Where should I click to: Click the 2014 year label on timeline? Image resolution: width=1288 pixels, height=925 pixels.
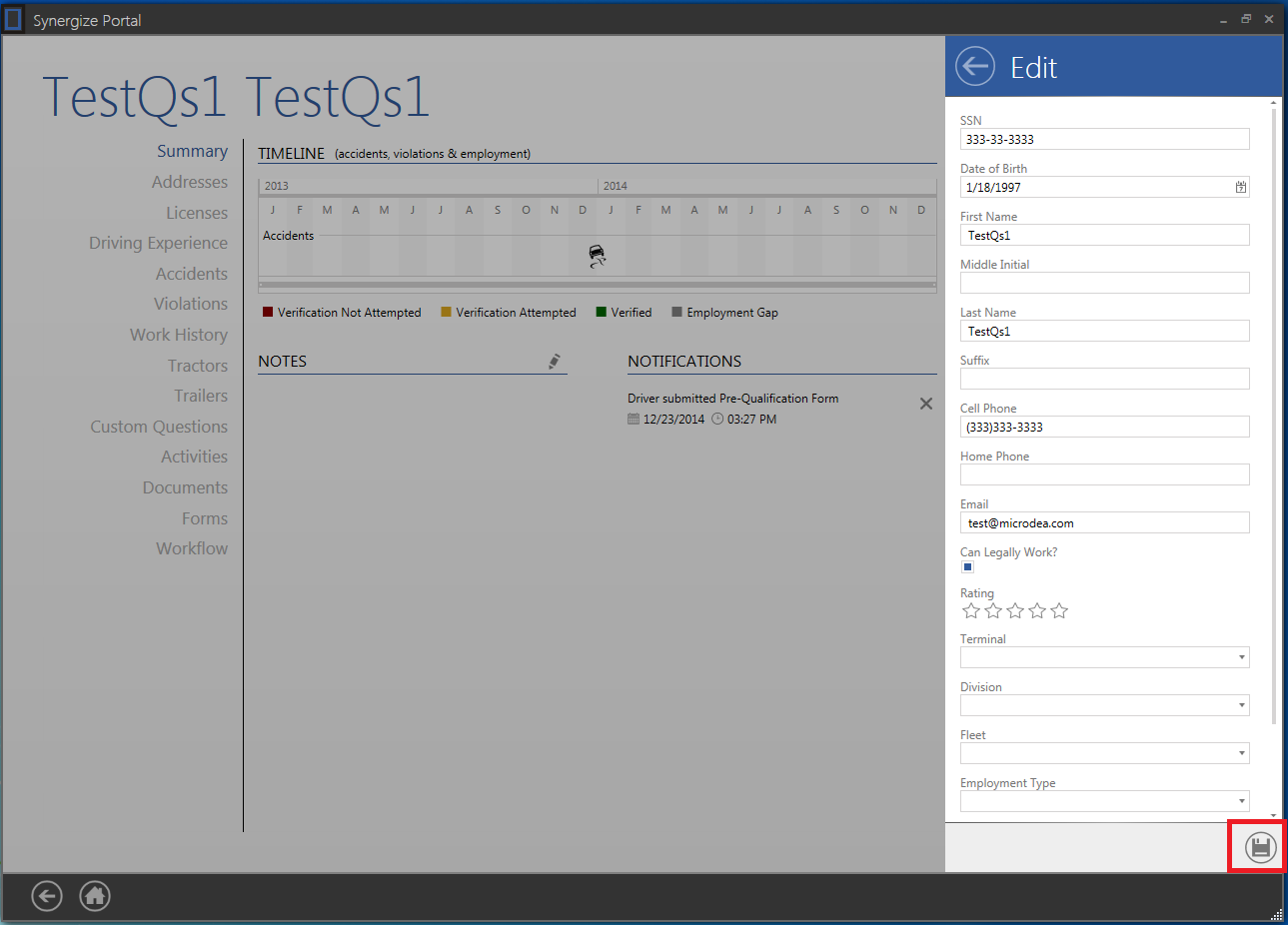(616, 186)
